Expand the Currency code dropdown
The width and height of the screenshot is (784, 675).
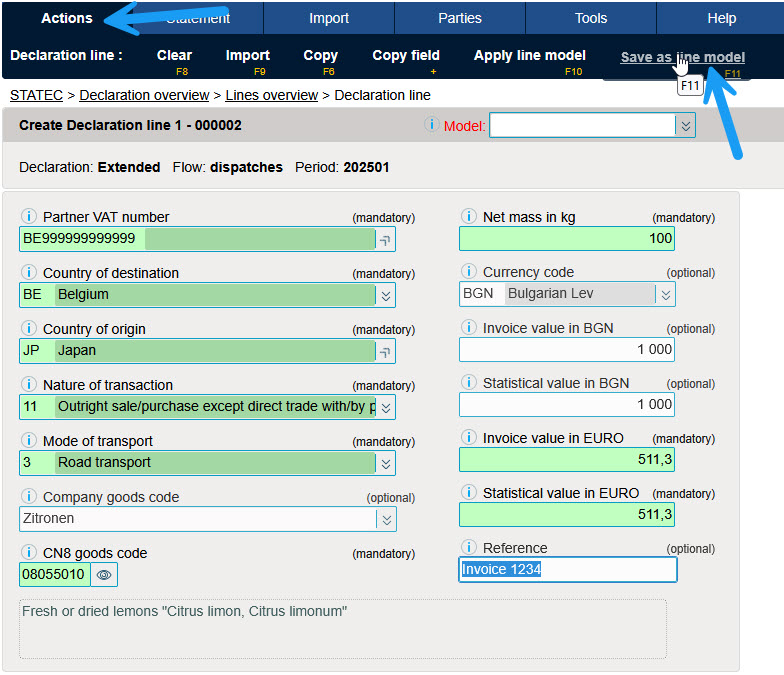click(665, 294)
